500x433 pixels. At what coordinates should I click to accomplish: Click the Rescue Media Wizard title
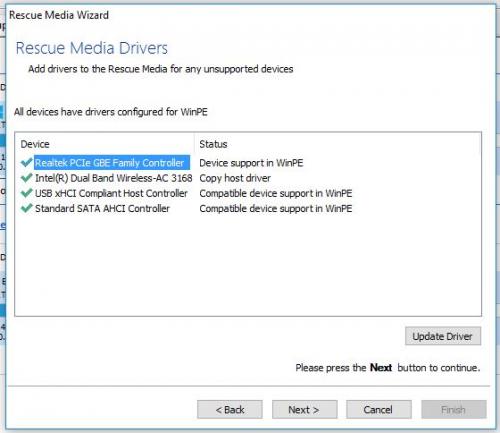pyautogui.click(x=59, y=15)
